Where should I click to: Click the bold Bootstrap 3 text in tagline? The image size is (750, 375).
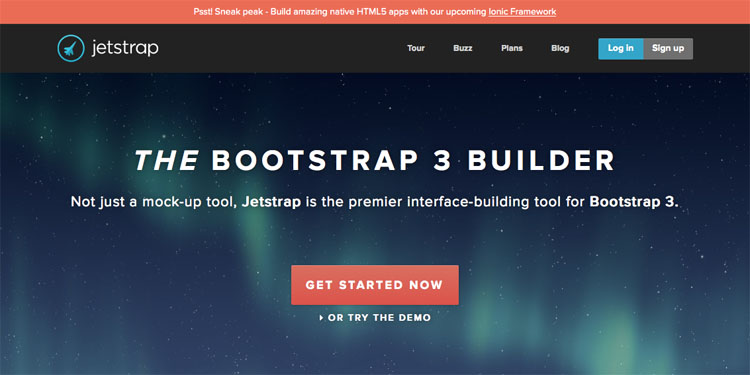pos(634,202)
